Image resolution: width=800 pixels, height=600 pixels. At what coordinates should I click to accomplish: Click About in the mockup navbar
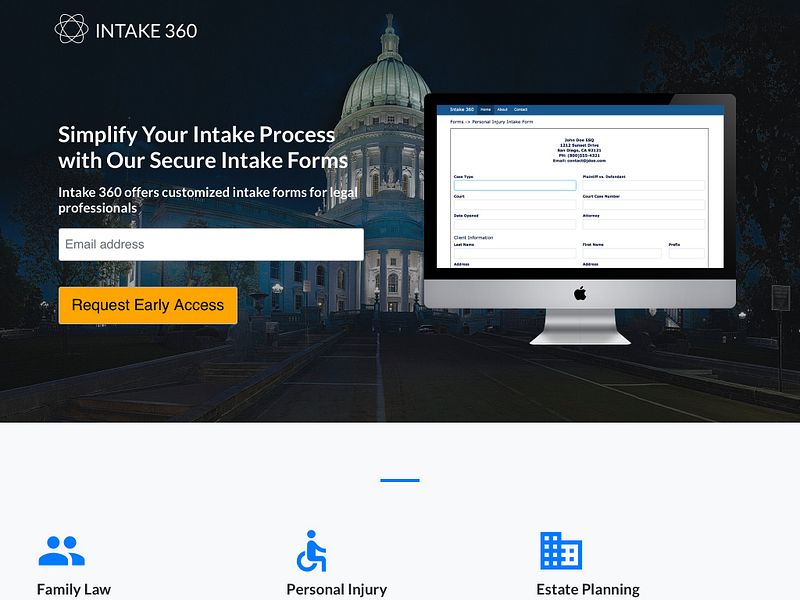pos(502,109)
